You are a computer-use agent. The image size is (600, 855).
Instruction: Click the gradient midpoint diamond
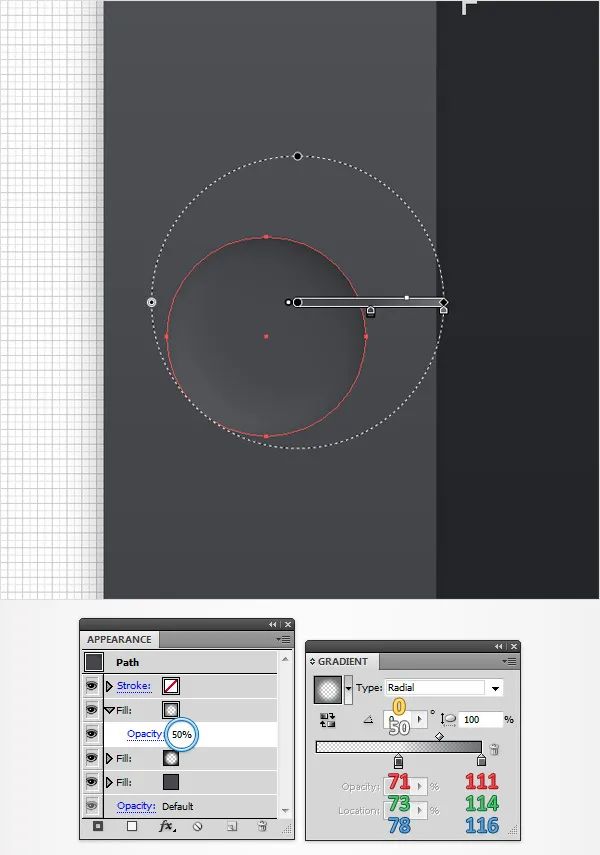tap(439, 736)
